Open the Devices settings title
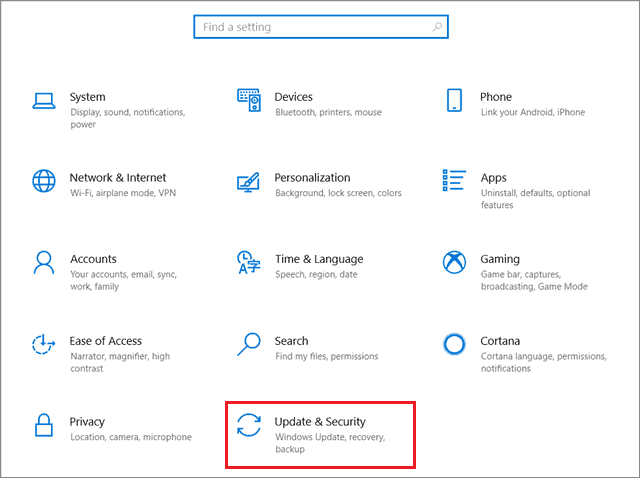640x478 pixels. coord(293,97)
